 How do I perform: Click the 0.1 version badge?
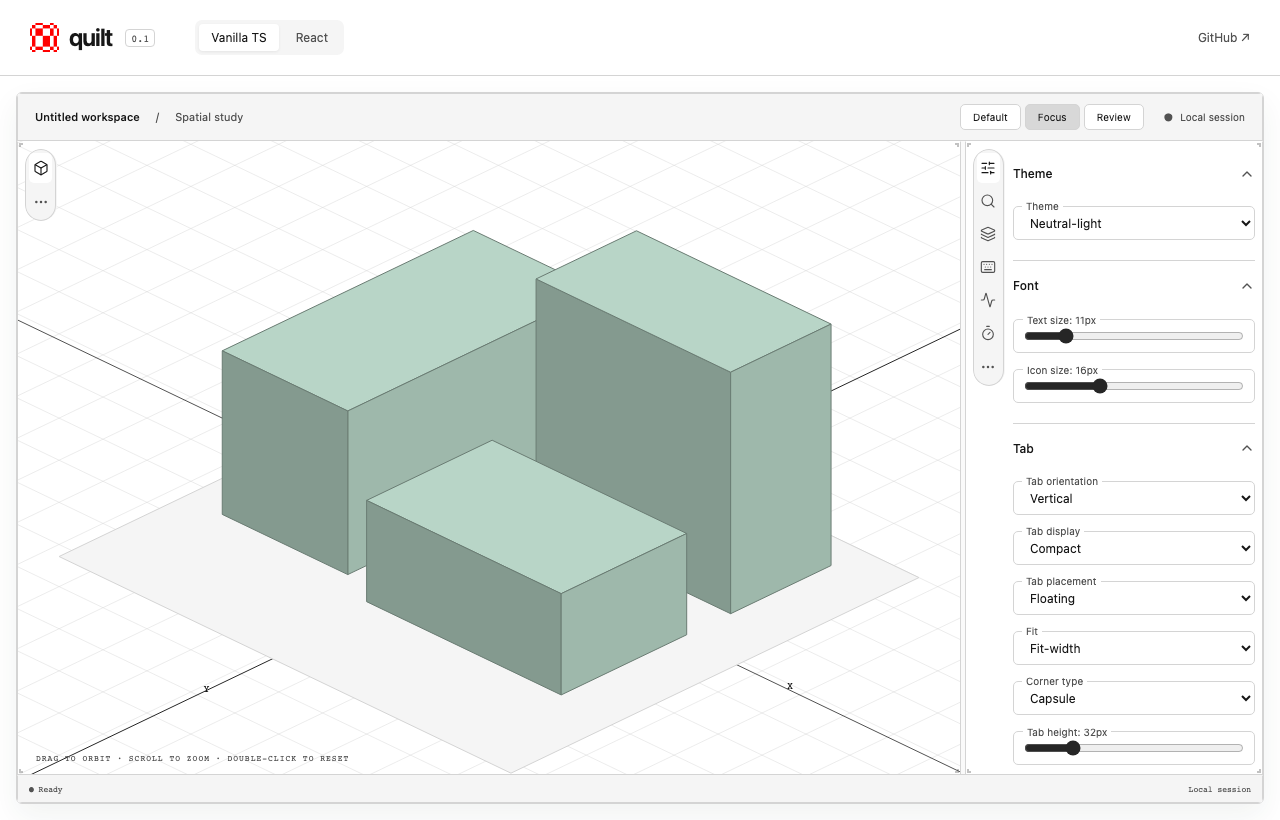(140, 39)
